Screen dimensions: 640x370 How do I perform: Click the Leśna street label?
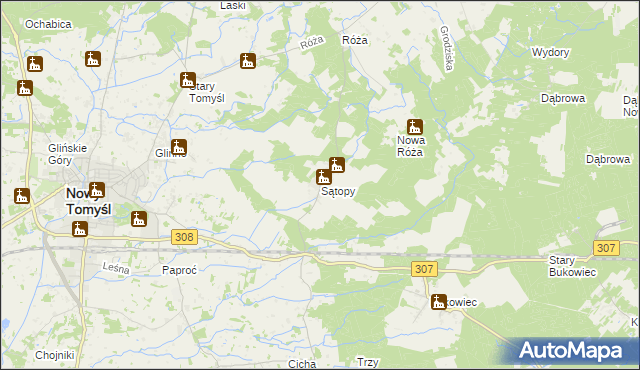point(116,268)
